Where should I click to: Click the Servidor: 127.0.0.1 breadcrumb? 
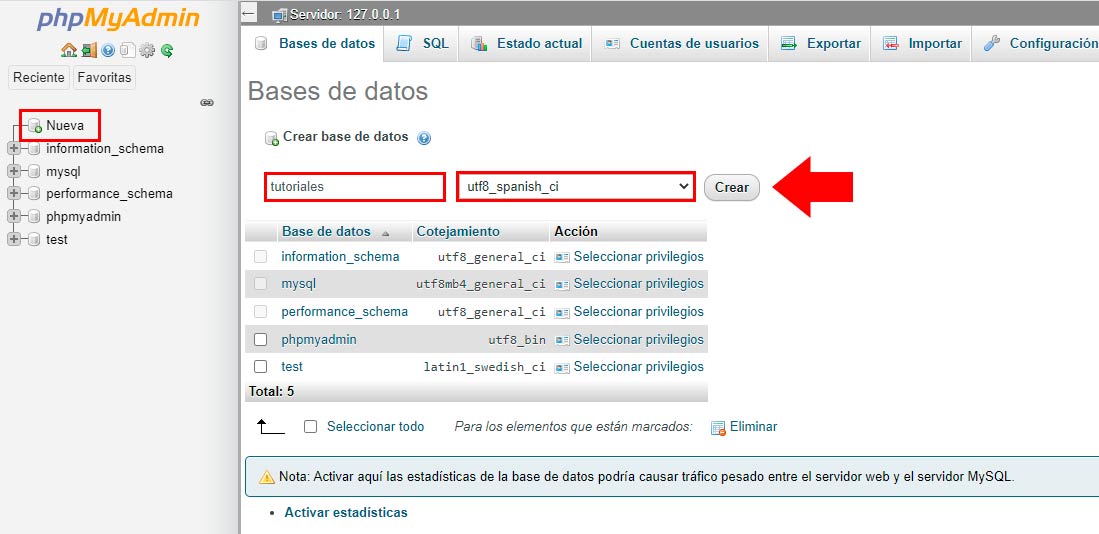[x=345, y=15]
